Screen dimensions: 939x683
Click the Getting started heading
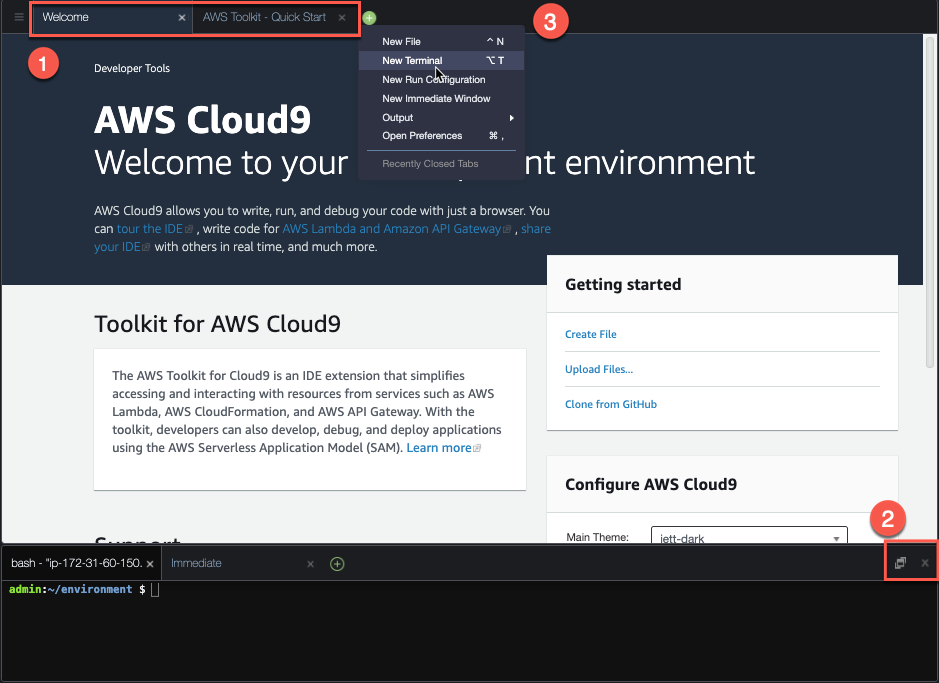(623, 284)
